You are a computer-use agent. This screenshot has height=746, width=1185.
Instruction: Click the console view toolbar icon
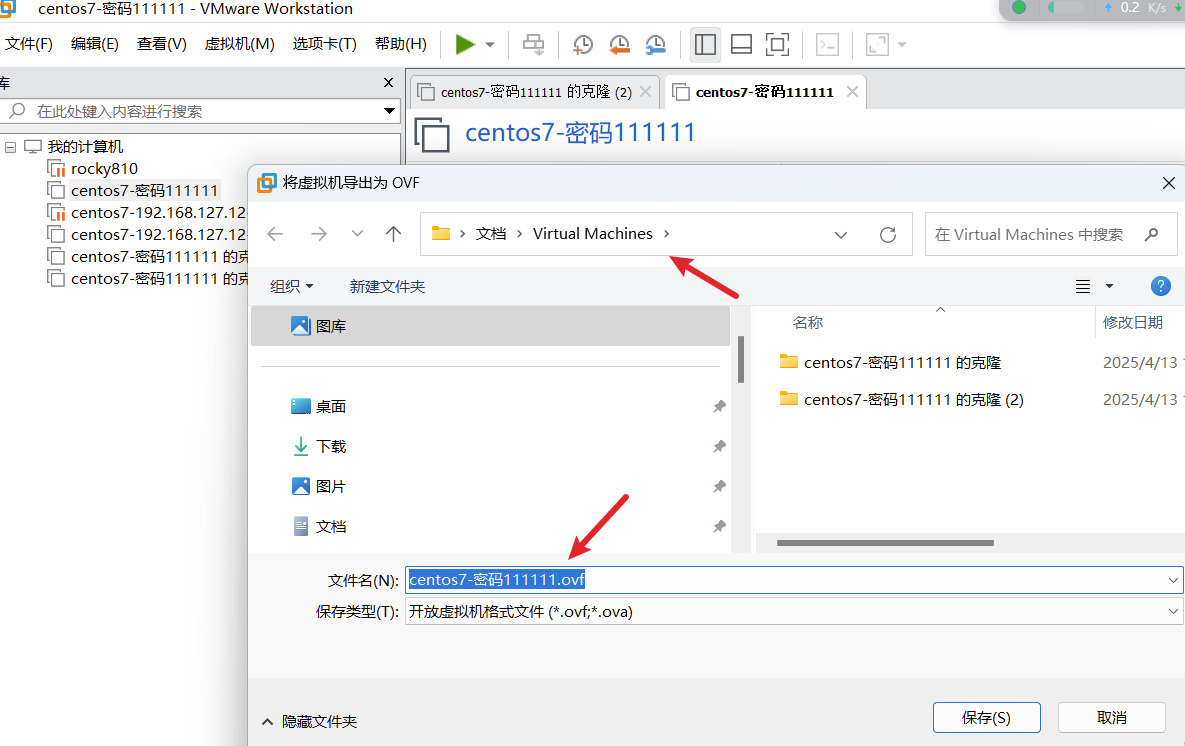pos(828,45)
